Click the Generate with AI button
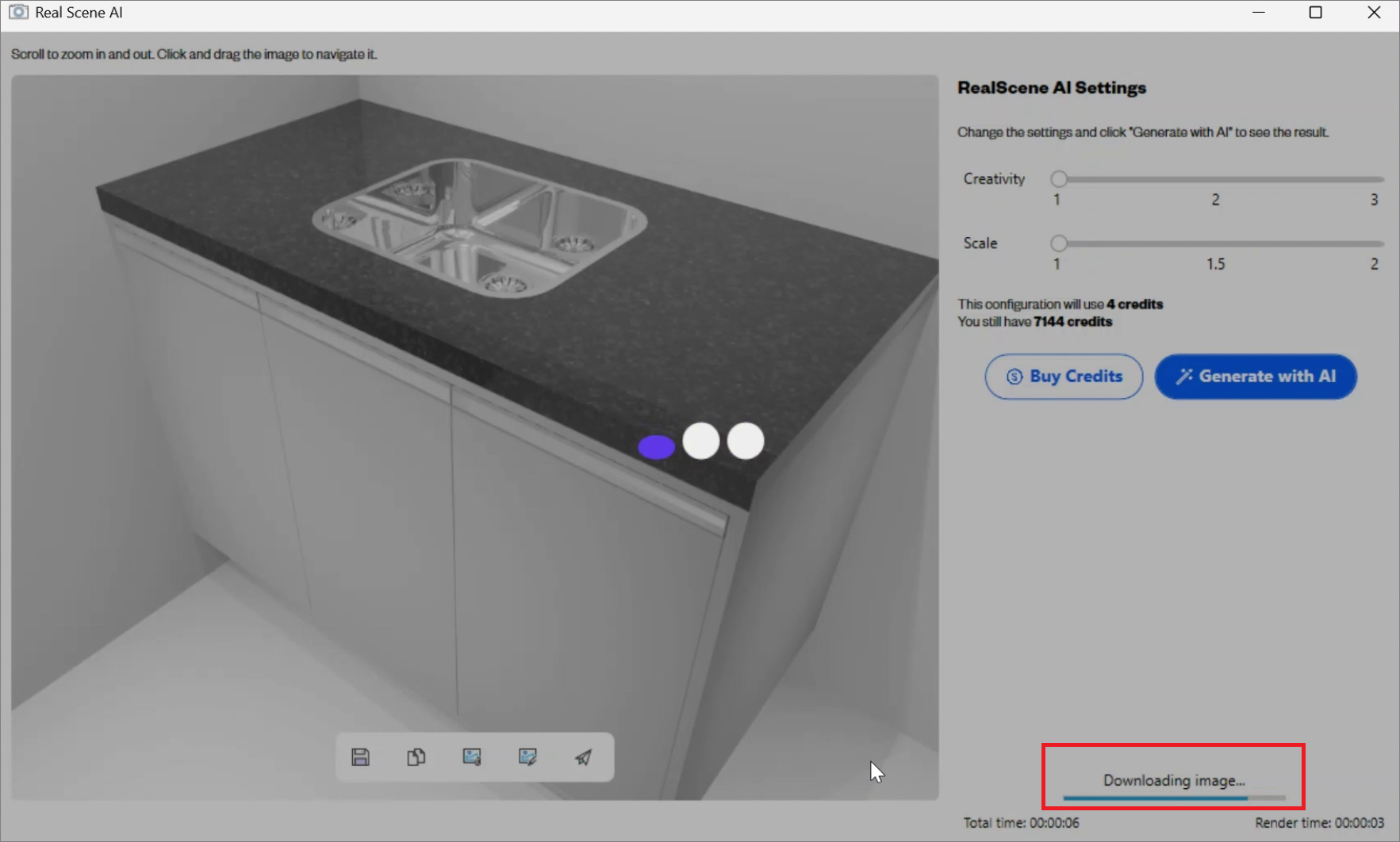This screenshot has height=842, width=1400. [1256, 377]
